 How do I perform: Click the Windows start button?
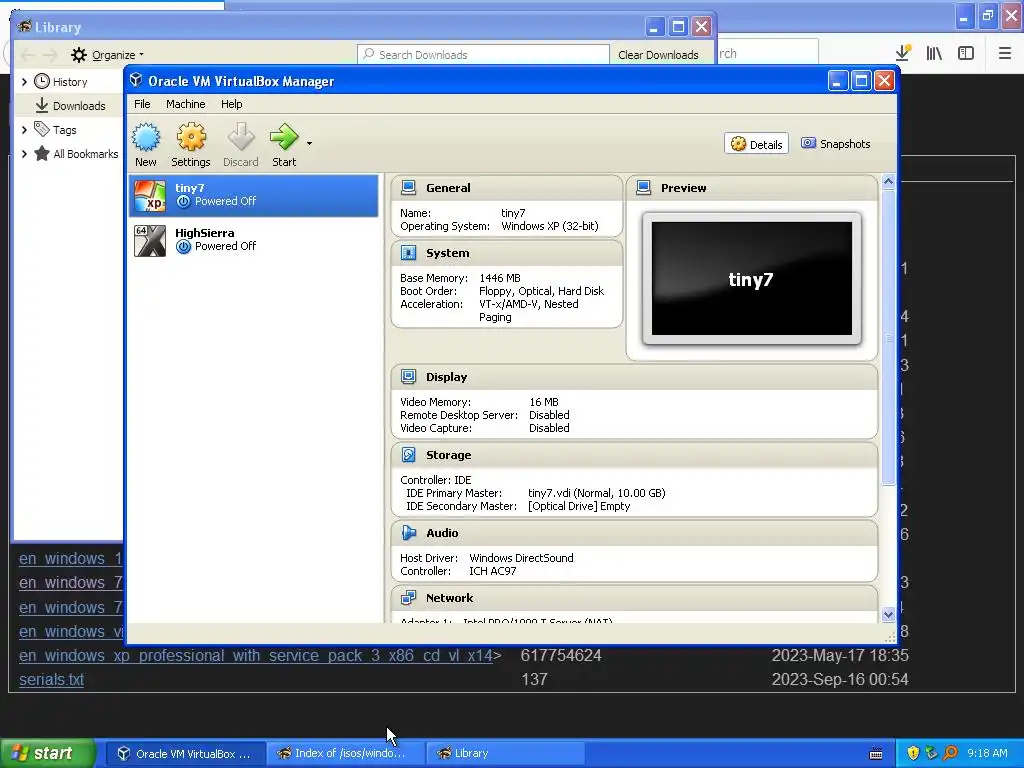pos(47,753)
